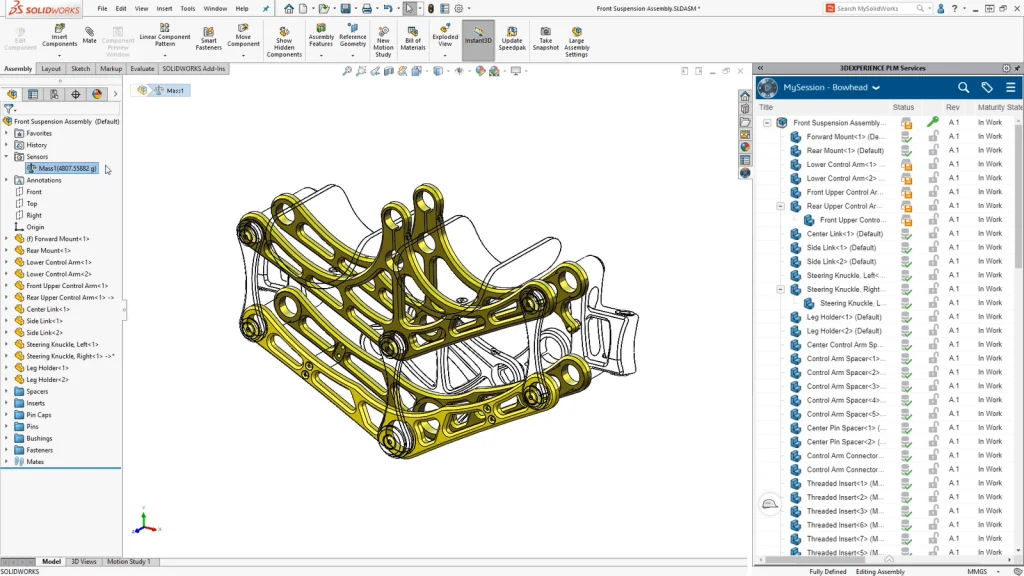Pin the menu bar open
The height and width of the screenshot is (576, 1024).
click(265, 8)
